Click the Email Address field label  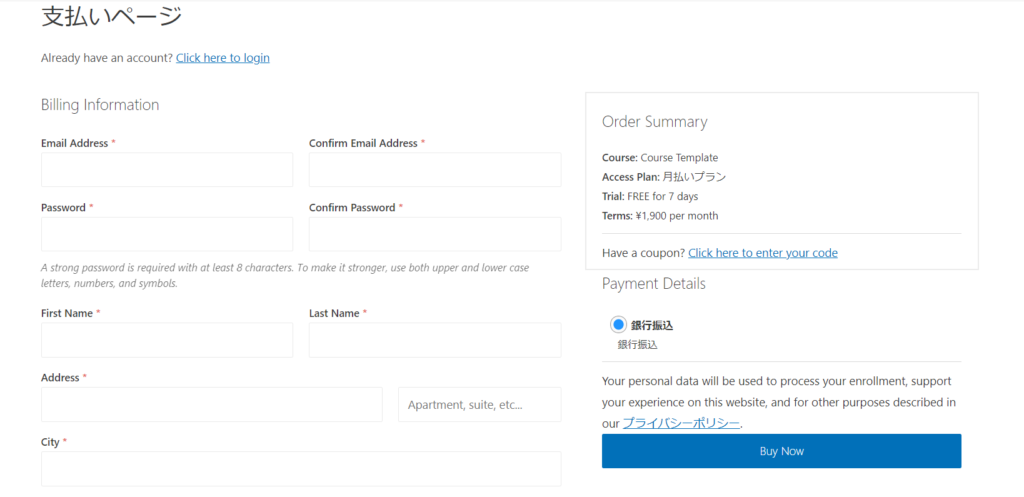tap(74, 143)
